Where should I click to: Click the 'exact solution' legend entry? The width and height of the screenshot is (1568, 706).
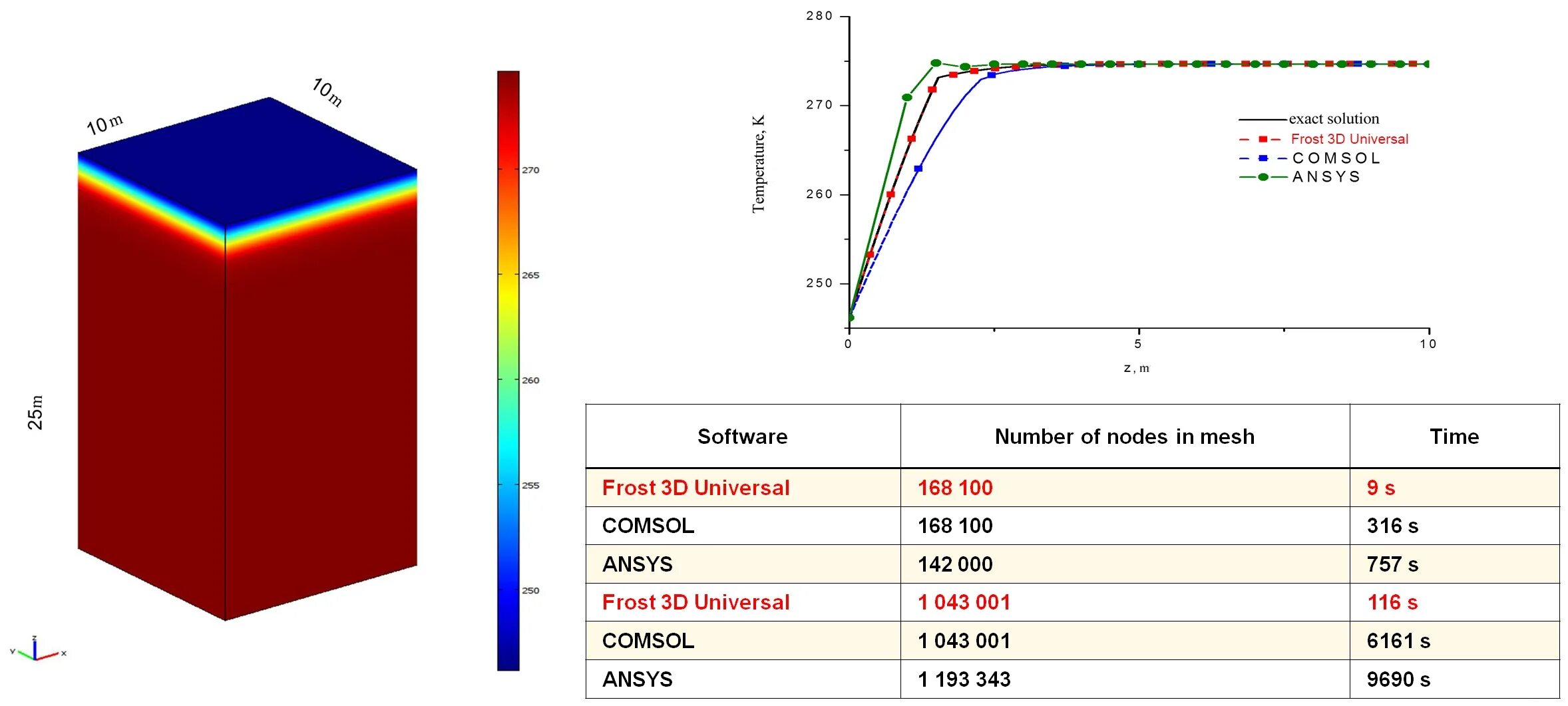[1308, 119]
